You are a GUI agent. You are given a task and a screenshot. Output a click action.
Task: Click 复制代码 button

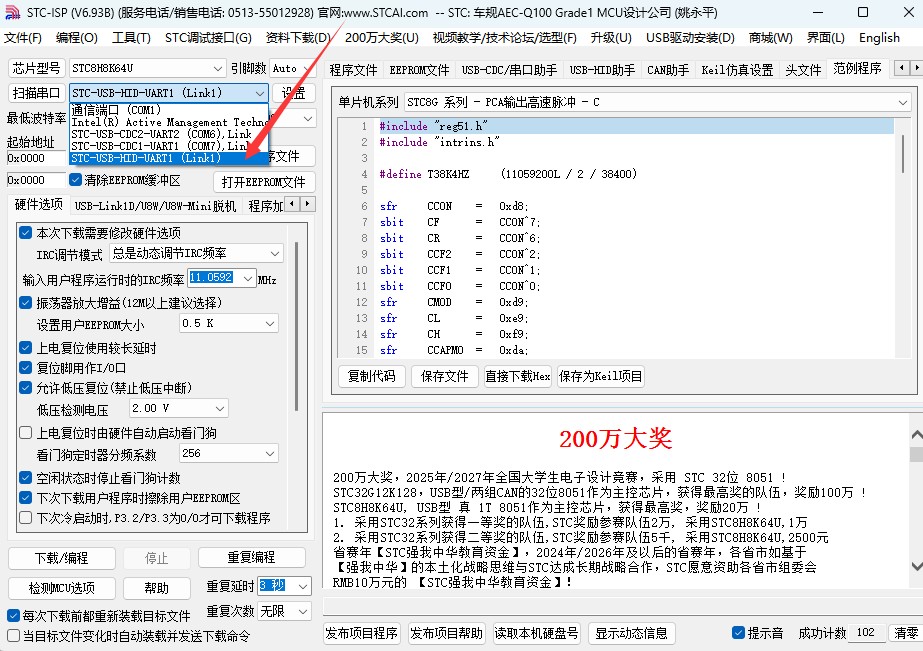(371, 376)
